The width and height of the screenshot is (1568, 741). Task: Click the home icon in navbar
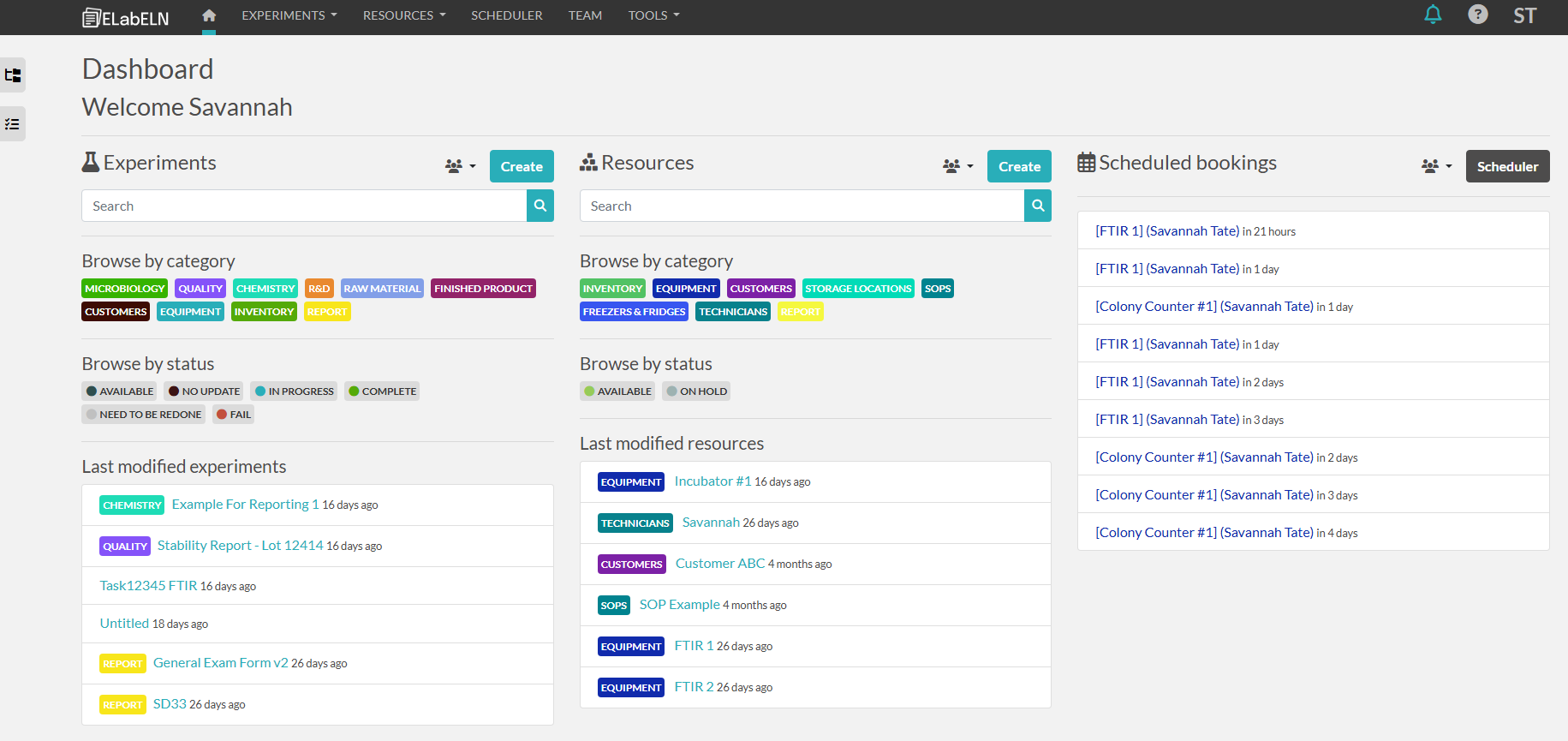(209, 15)
